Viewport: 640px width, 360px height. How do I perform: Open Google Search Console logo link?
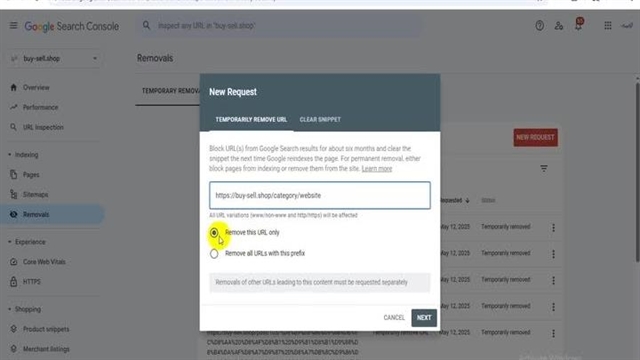[72, 26]
